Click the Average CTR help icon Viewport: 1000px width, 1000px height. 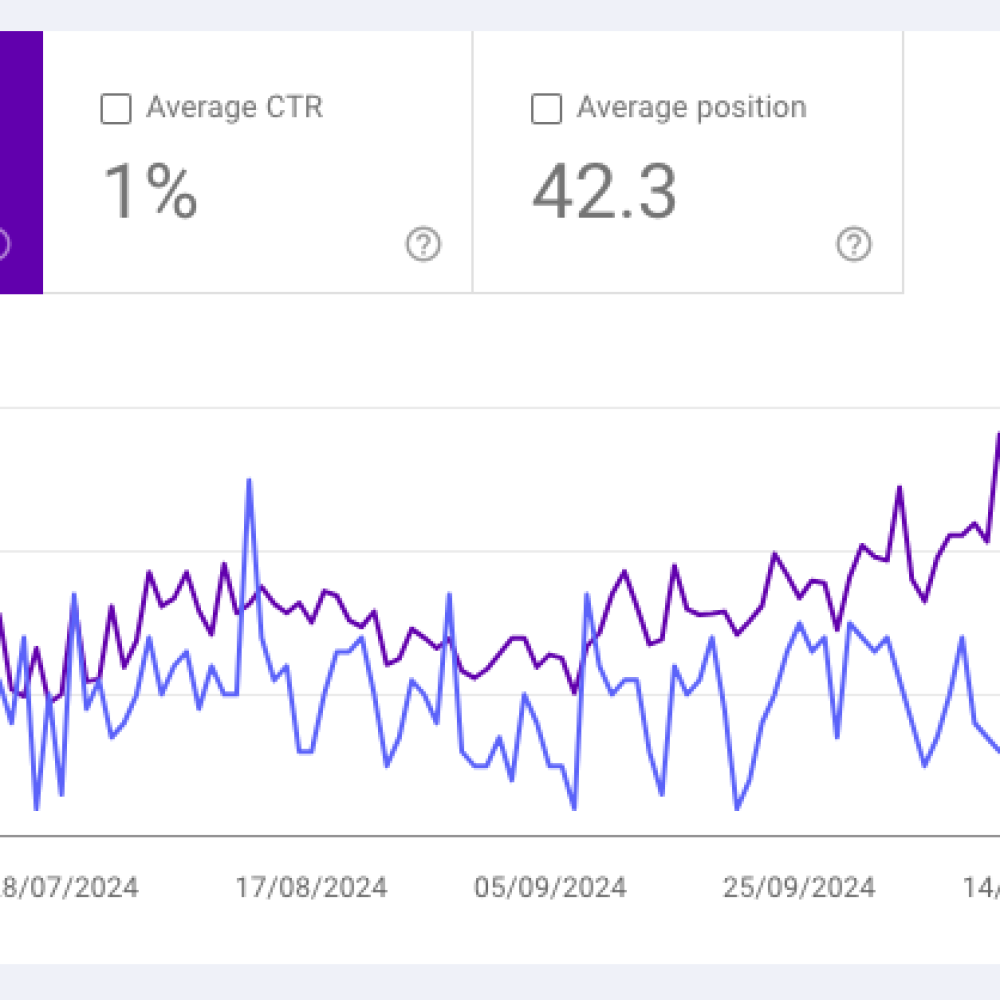click(x=423, y=242)
